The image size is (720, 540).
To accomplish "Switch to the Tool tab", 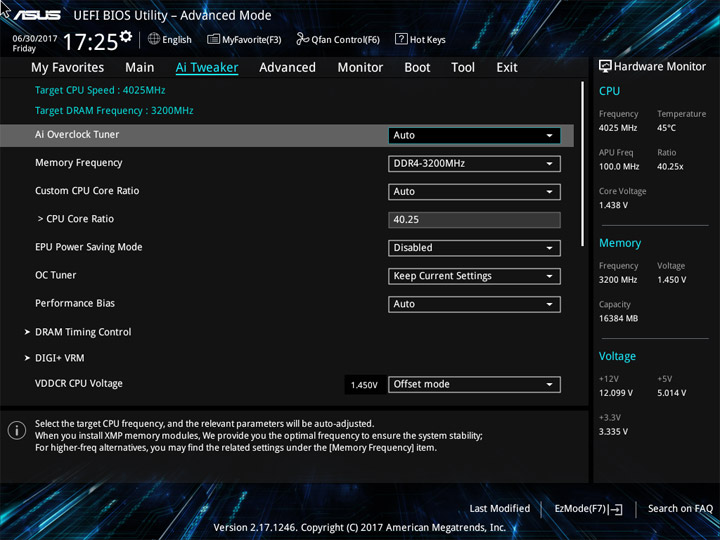I will pyautogui.click(x=463, y=68).
